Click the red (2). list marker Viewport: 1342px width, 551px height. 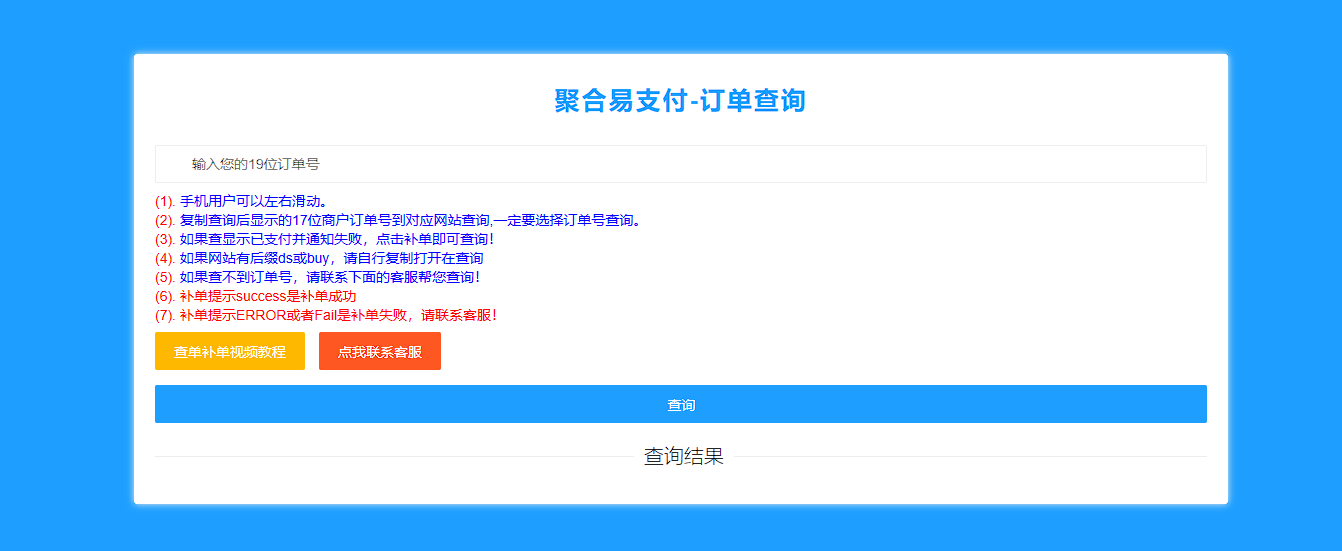click(x=165, y=220)
